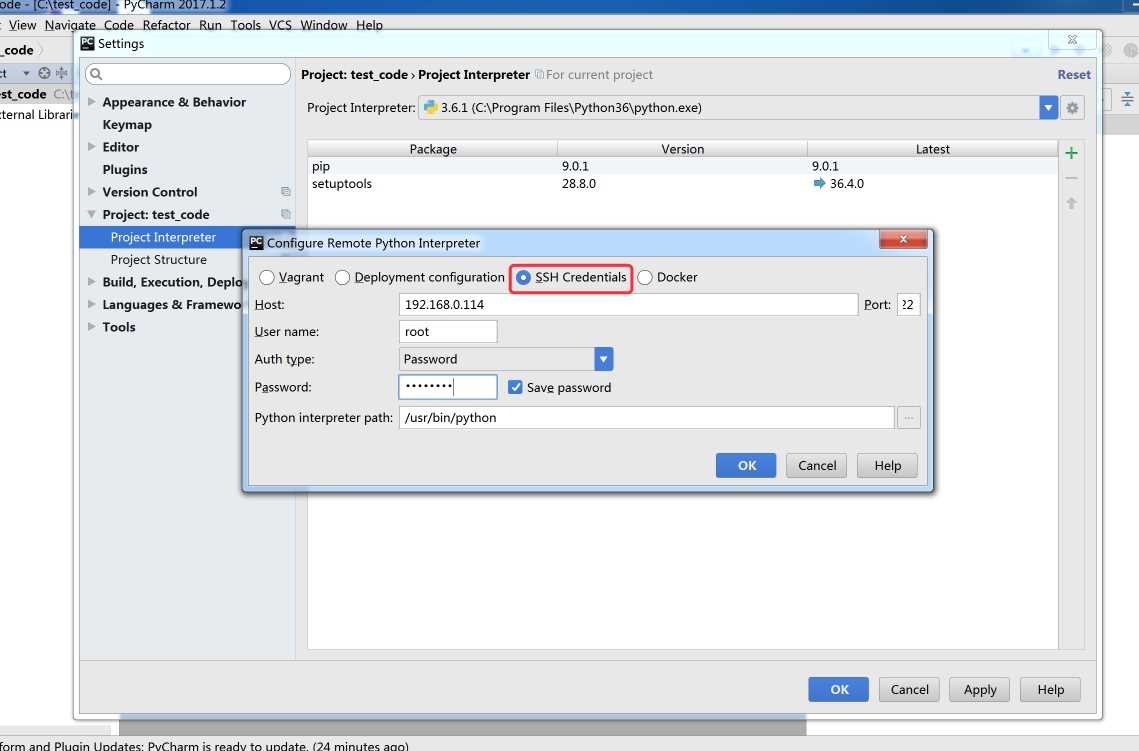
Task: Select the Vagrant radio button
Action: tap(267, 277)
